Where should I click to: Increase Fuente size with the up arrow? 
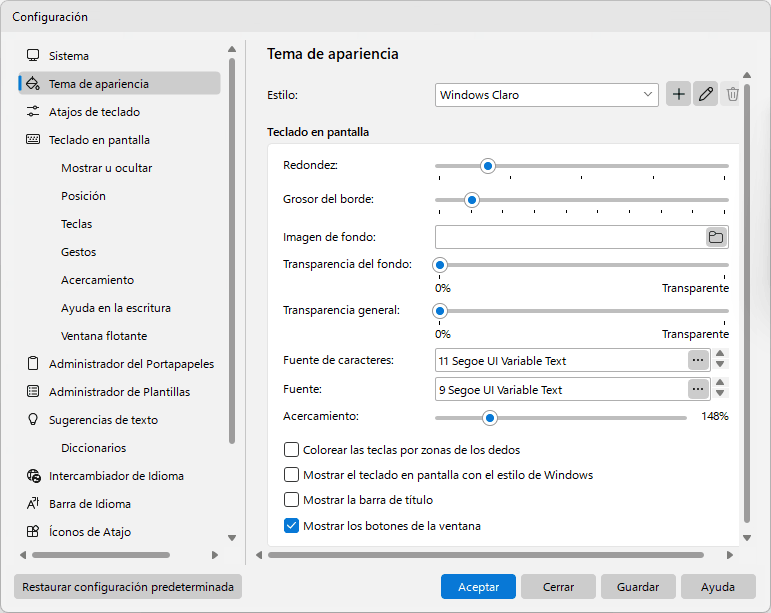coord(720,382)
